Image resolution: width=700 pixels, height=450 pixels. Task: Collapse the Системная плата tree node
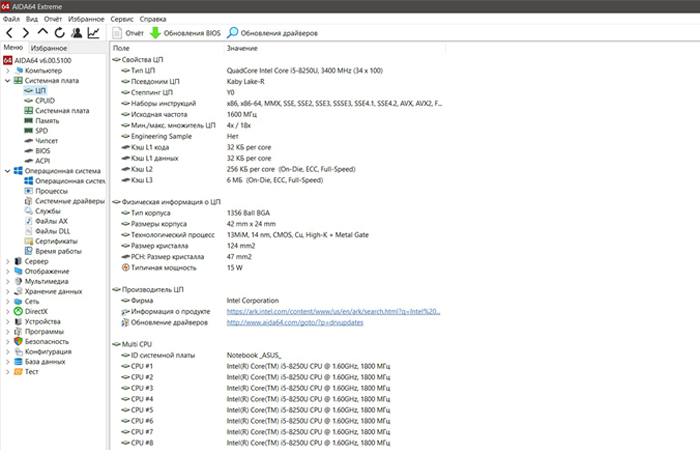click(x=8, y=81)
